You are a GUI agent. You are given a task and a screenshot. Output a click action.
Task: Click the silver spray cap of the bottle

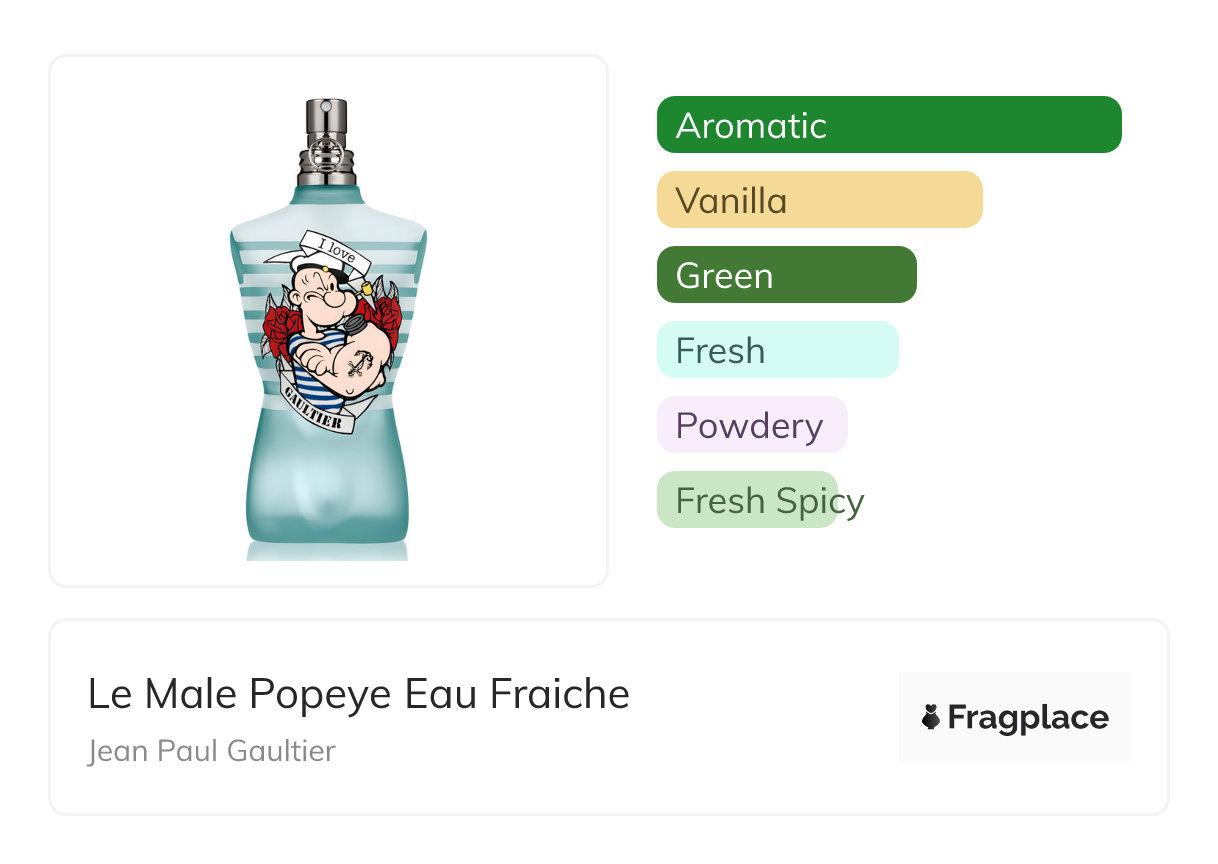[326, 145]
